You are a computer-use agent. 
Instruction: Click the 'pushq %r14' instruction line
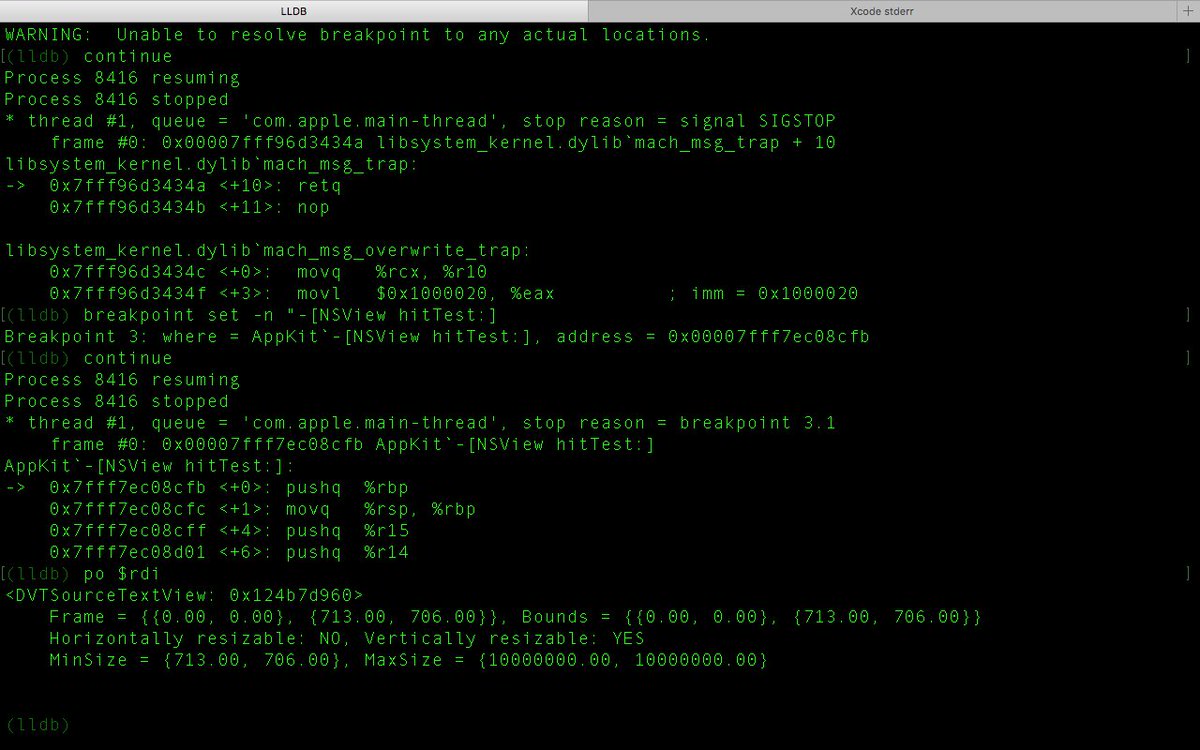click(229, 552)
